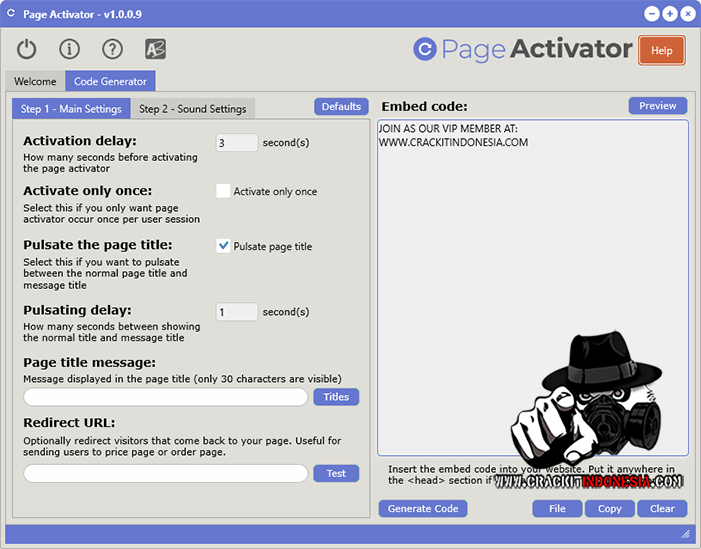
Task: Open the Titles list button
Action: 336,397
